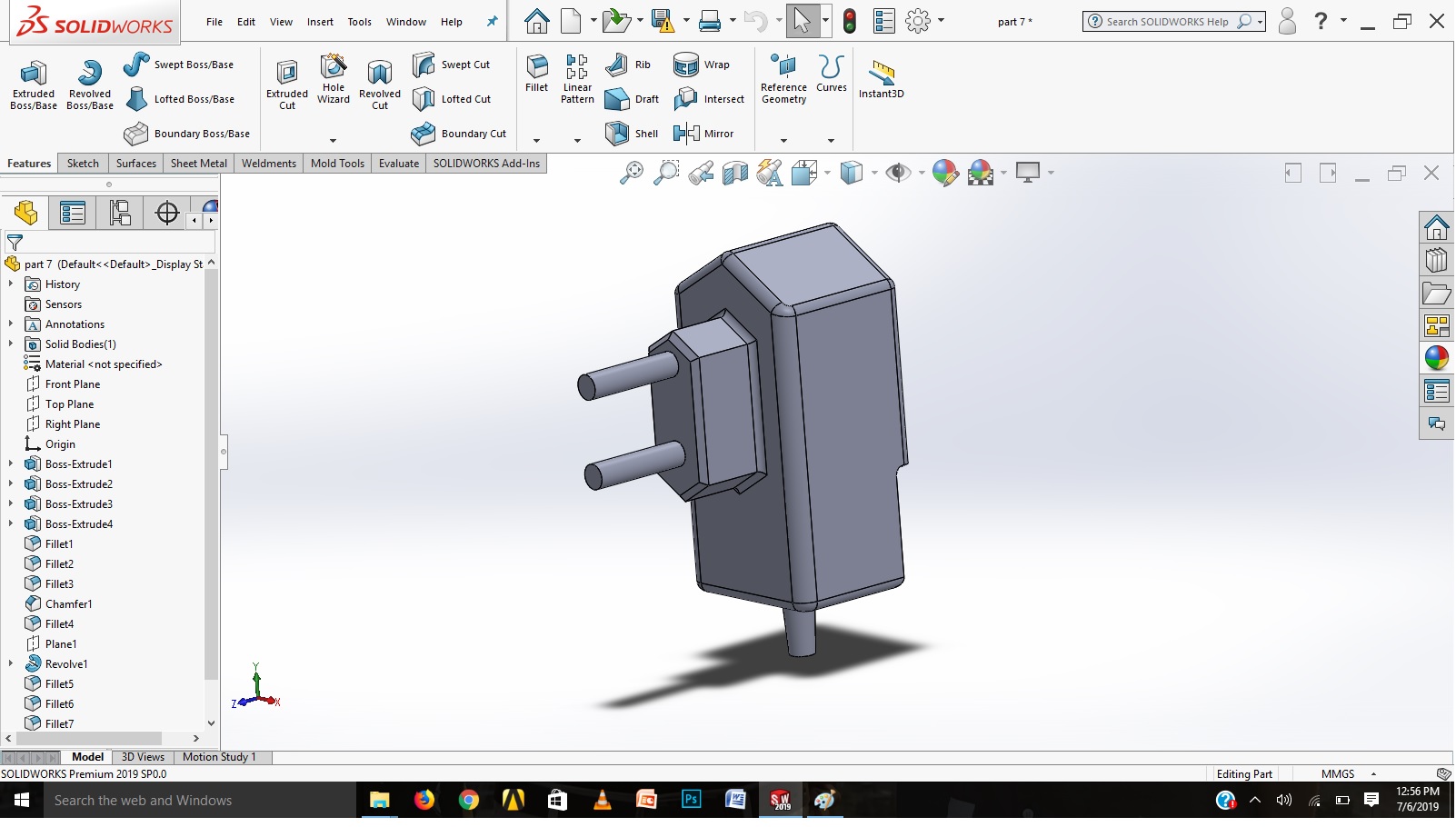Screen dimensions: 1456x827
Task: Activate the Shell feature
Action: coord(632,134)
